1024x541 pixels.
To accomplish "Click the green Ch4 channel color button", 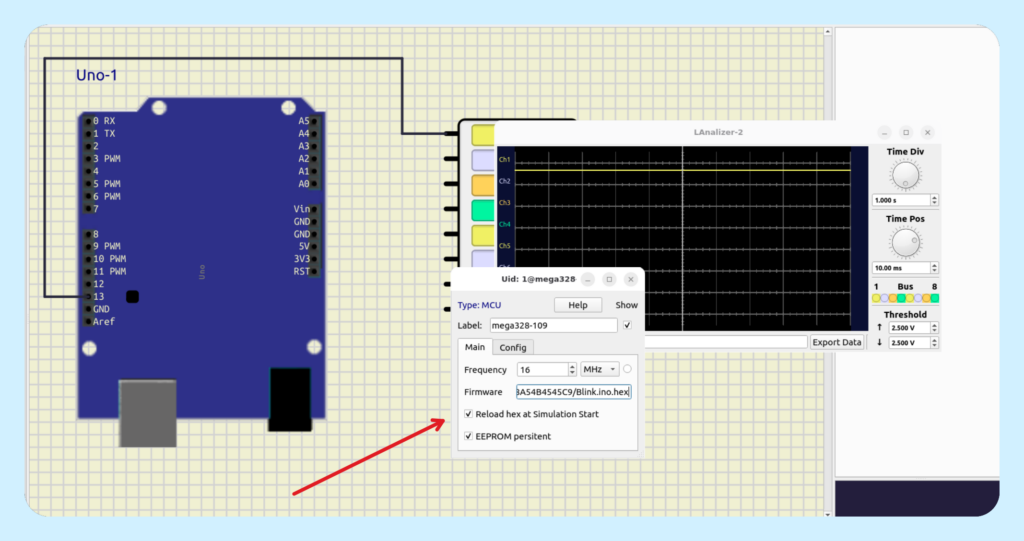I will 483,210.
